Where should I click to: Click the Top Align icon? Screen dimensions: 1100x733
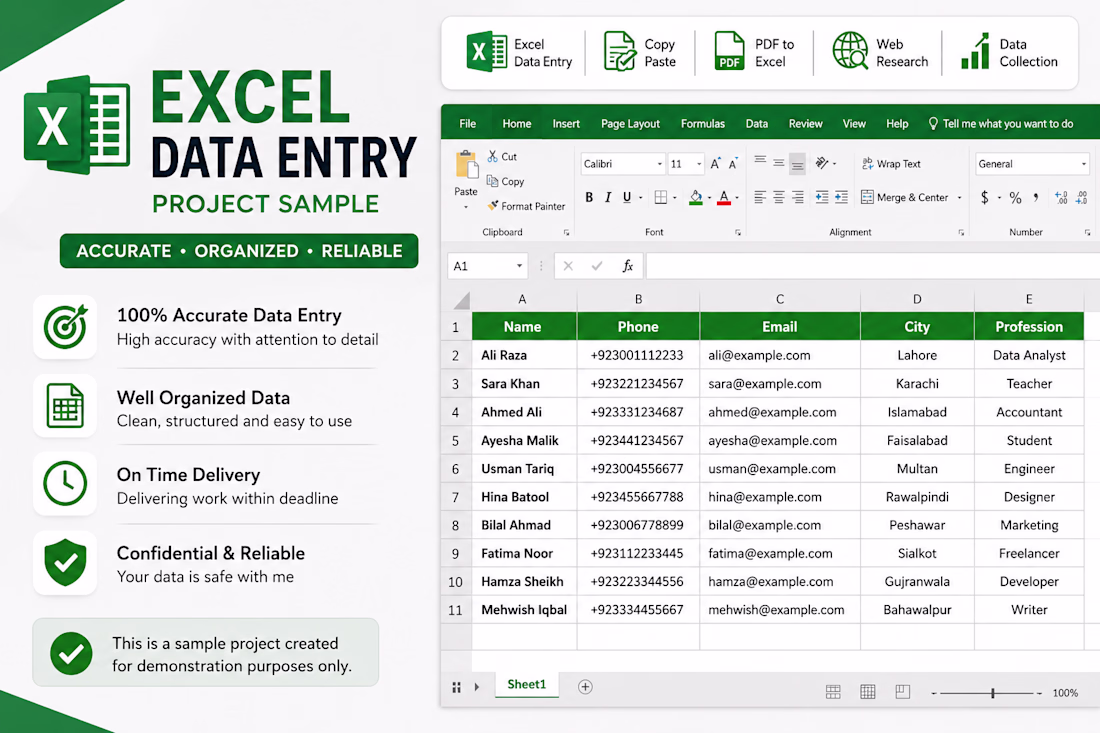(x=760, y=161)
